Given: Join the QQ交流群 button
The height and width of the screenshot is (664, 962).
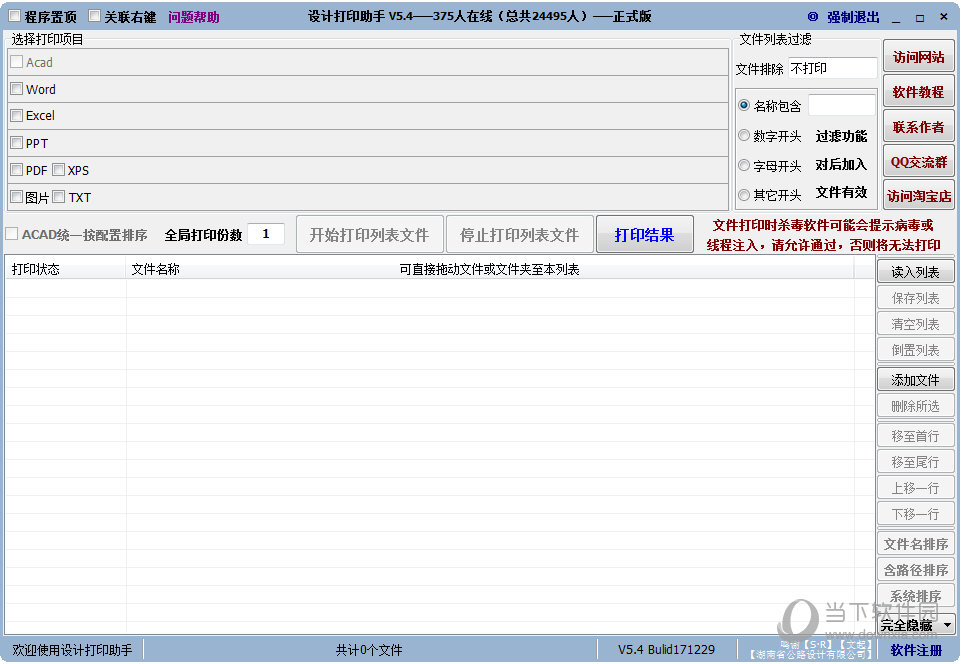Looking at the screenshot, I should coord(918,162).
